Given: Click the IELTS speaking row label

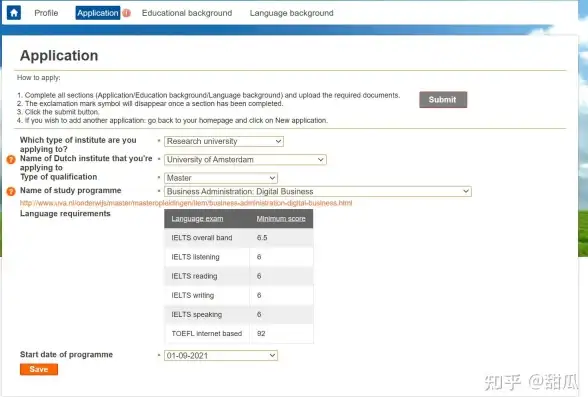Looking at the screenshot, I should [196, 315].
